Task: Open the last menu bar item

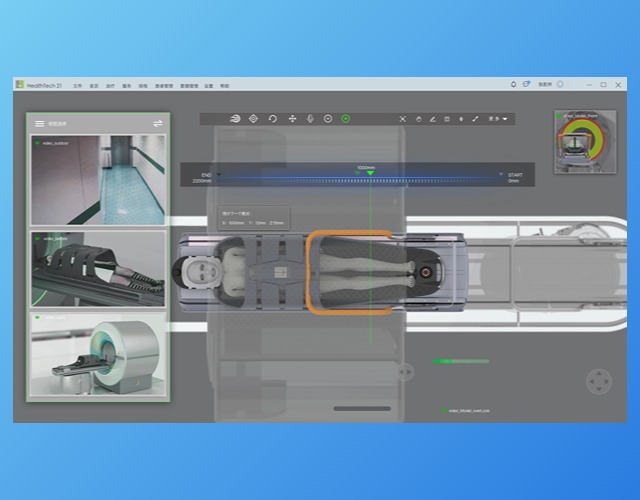Action: coord(224,86)
